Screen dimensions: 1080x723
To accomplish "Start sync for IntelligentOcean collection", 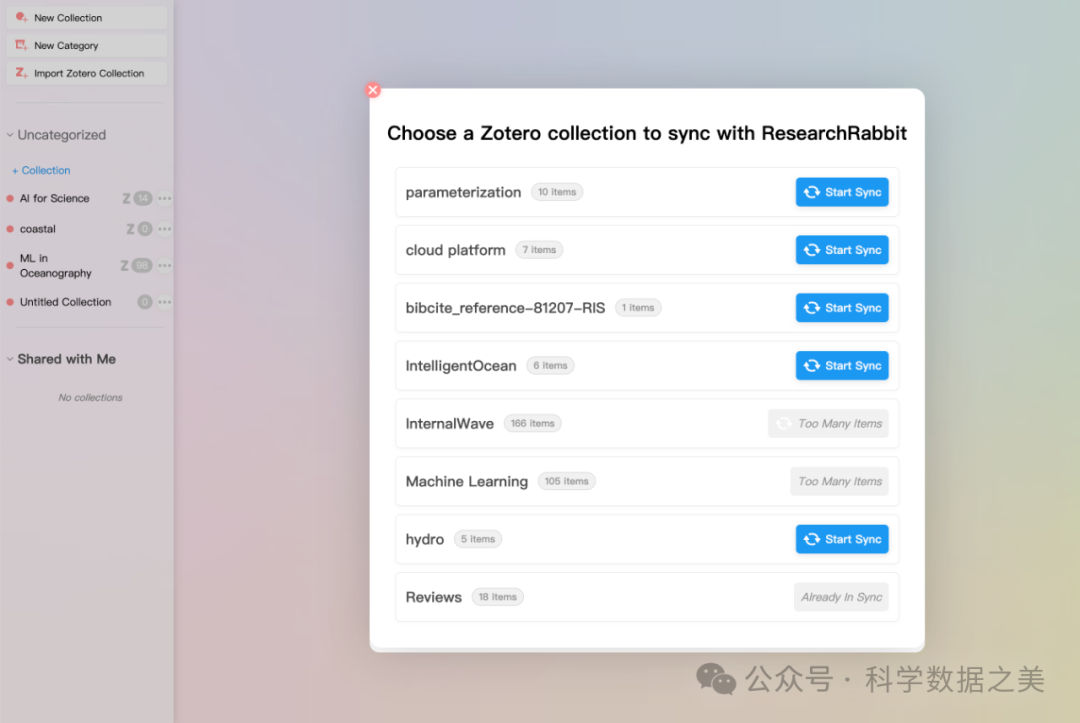I will click(x=842, y=366).
